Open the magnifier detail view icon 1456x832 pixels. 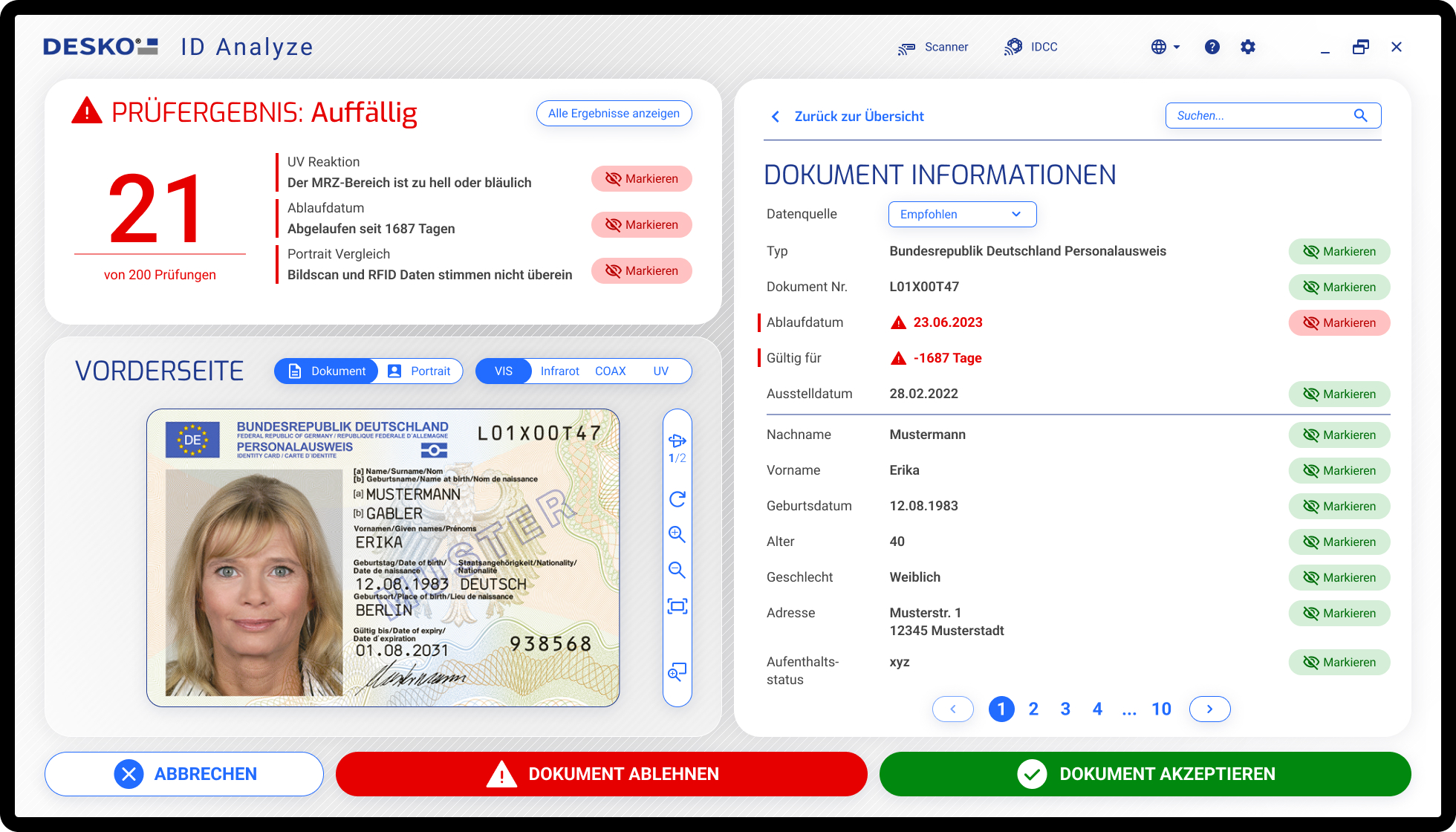coord(677,672)
